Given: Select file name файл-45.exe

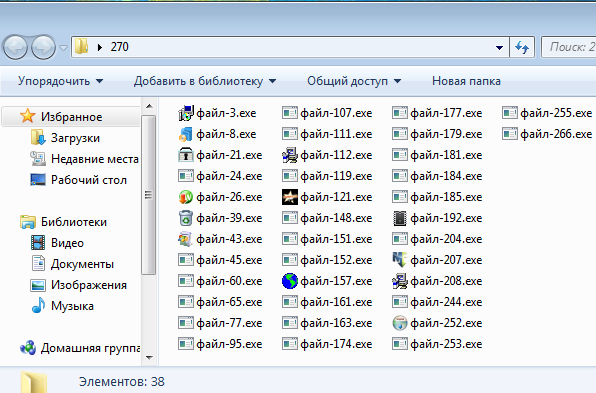Looking at the screenshot, I should tap(229, 260).
